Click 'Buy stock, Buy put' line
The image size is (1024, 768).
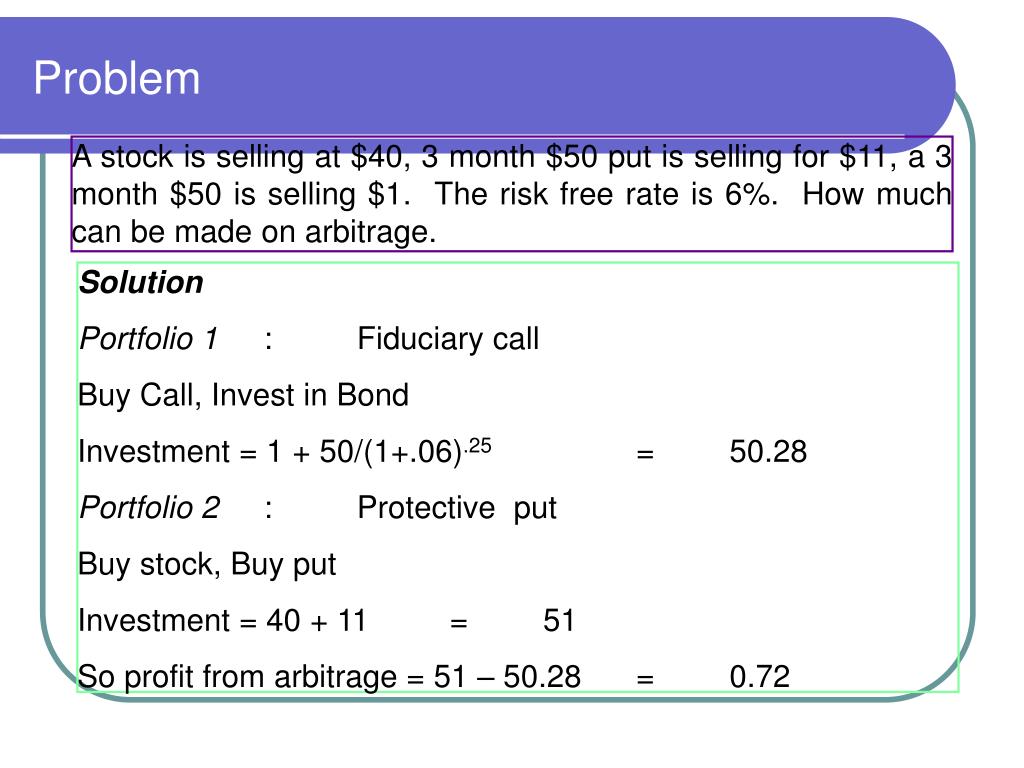(207, 565)
